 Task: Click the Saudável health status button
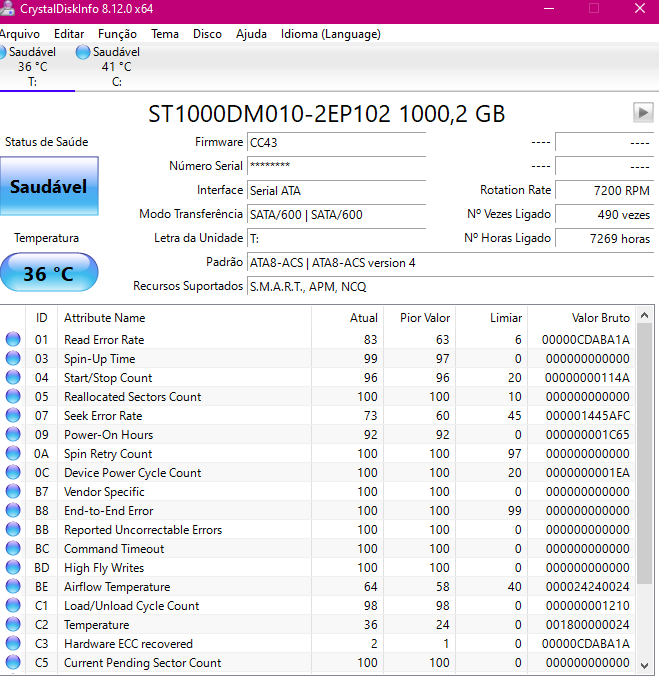tap(49, 186)
